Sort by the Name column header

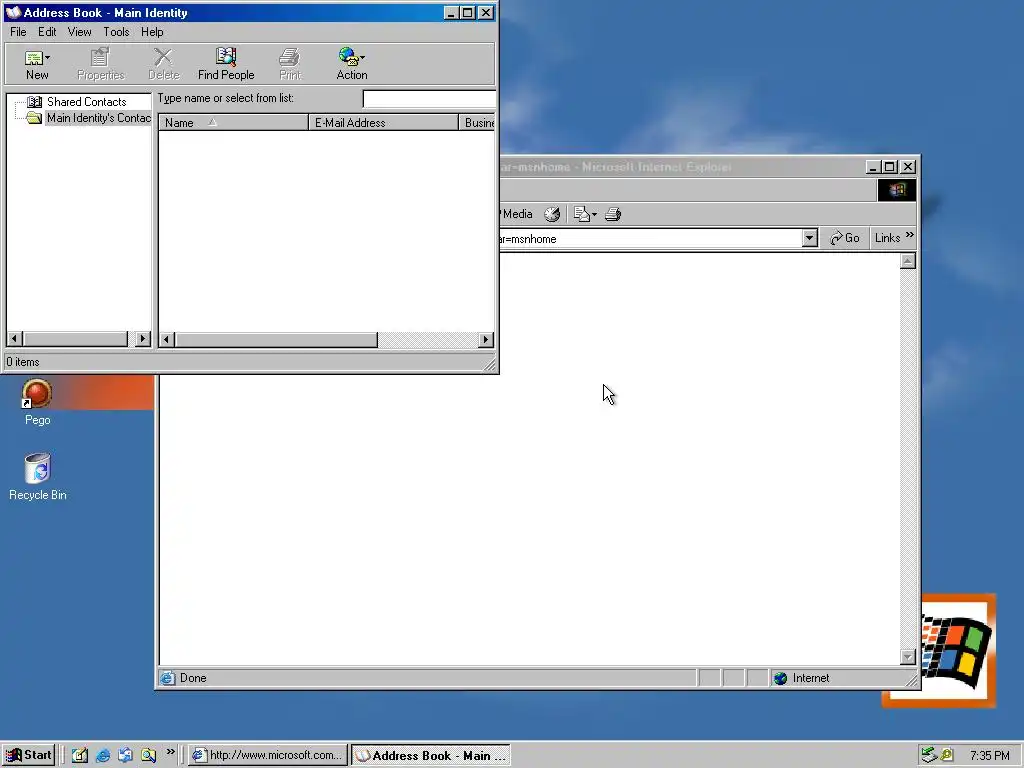coord(233,123)
